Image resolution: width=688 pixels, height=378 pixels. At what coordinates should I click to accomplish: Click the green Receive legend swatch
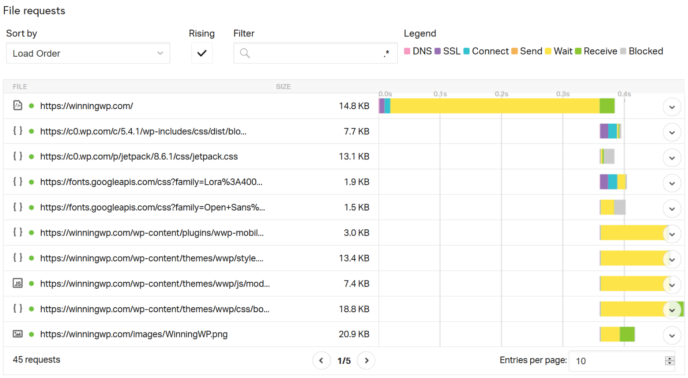(x=578, y=51)
